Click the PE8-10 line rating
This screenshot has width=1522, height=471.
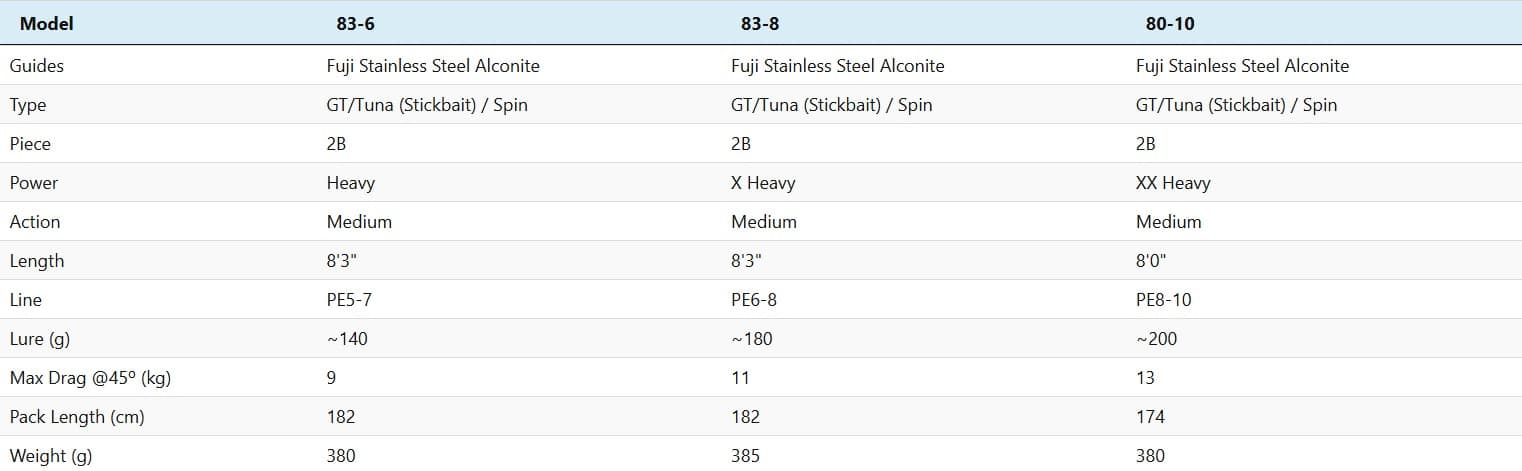(1164, 300)
